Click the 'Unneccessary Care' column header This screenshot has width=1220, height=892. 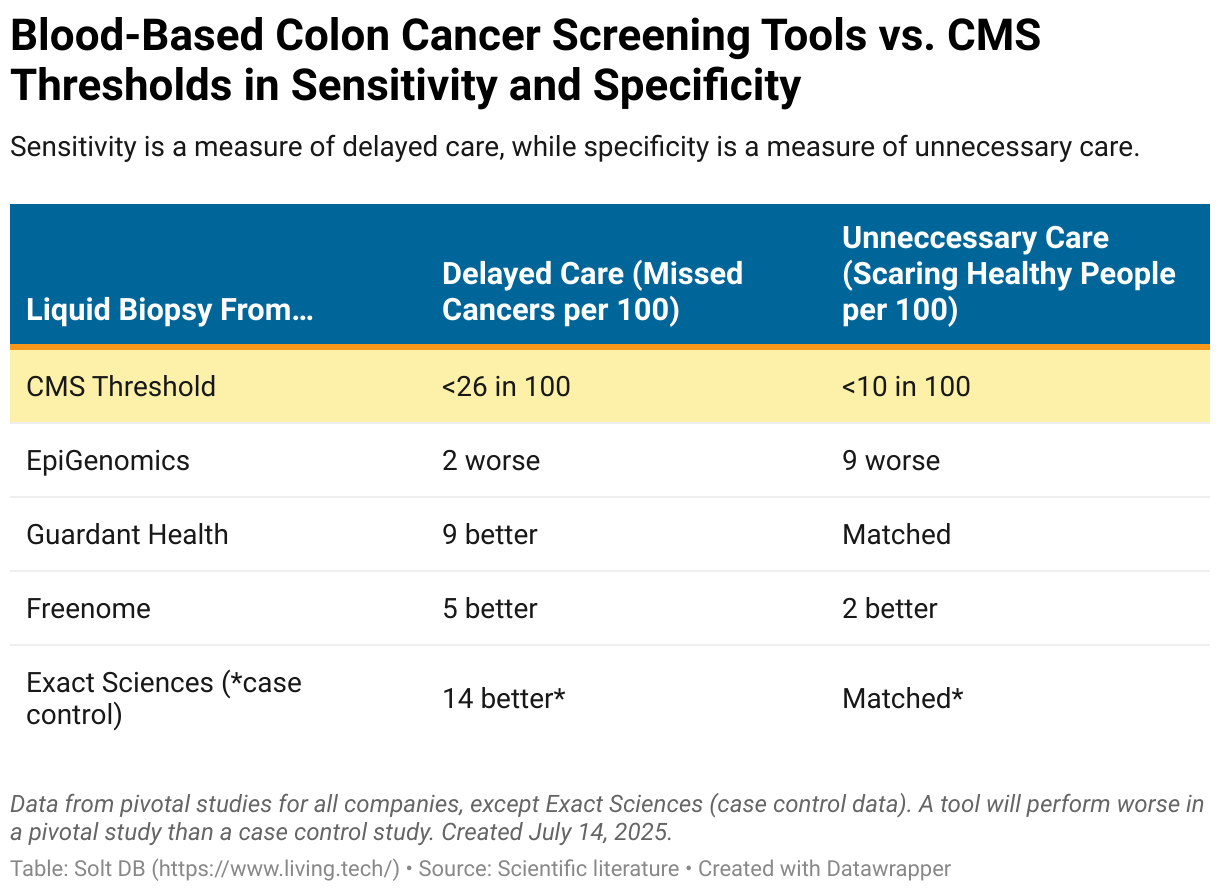(x=1008, y=273)
